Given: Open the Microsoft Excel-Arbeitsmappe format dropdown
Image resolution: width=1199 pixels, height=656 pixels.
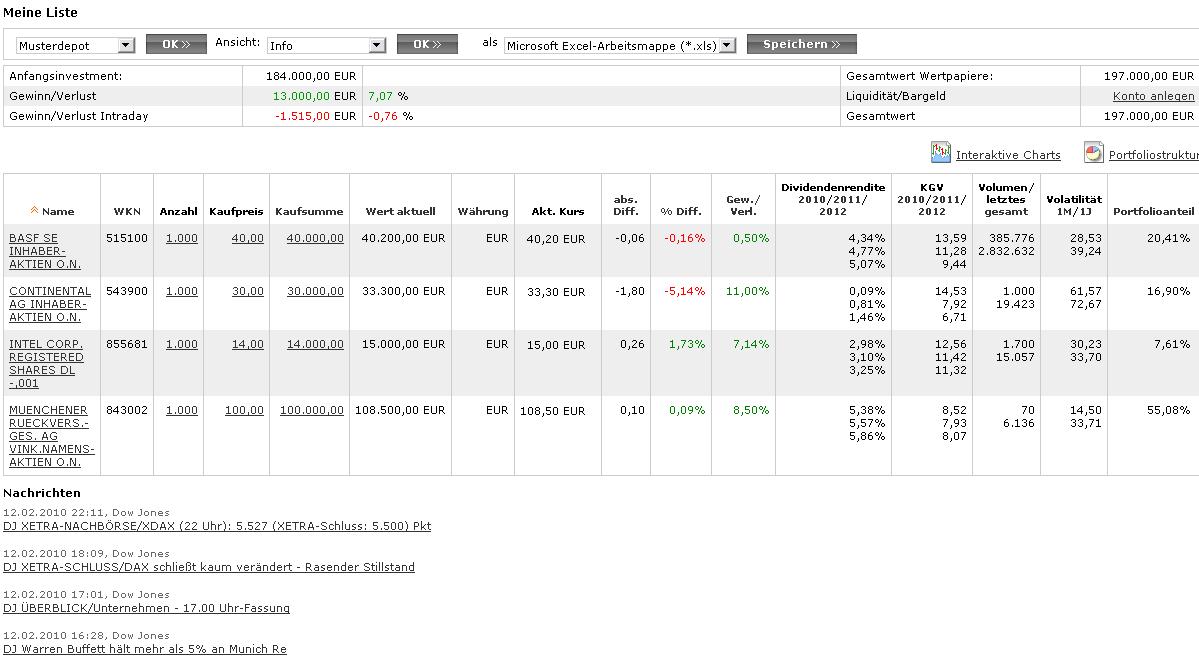Looking at the screenshot, I should pyautogui.click(x=620, y=46).
